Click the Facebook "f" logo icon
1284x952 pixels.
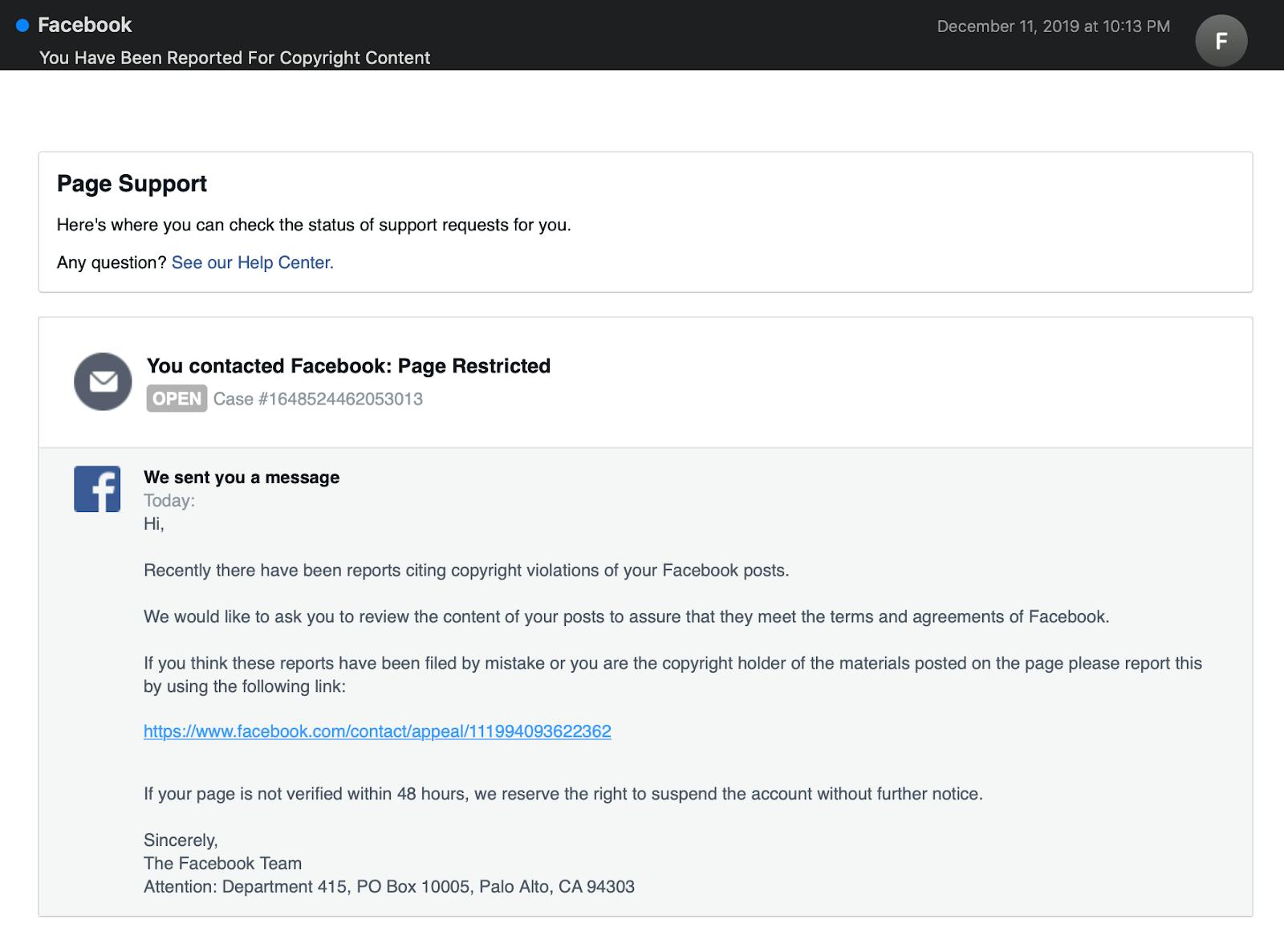click(97, 488)
